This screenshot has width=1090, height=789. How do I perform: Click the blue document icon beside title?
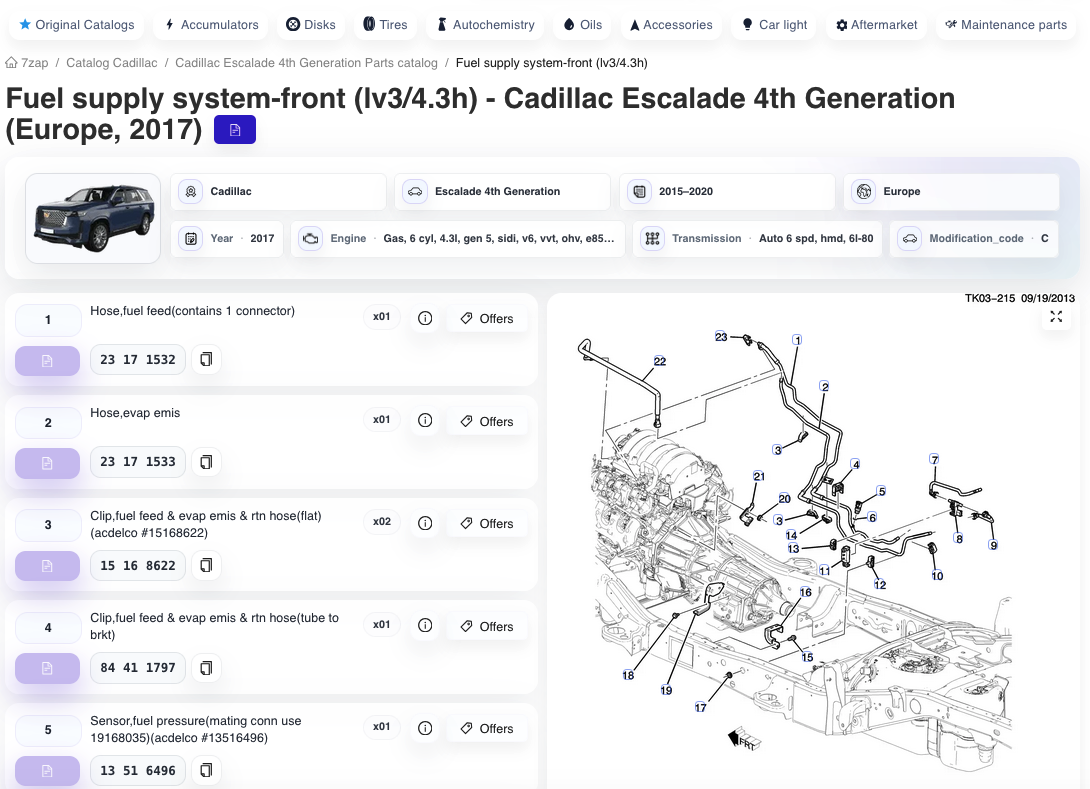pyautogui.click(x=235, y=130)
